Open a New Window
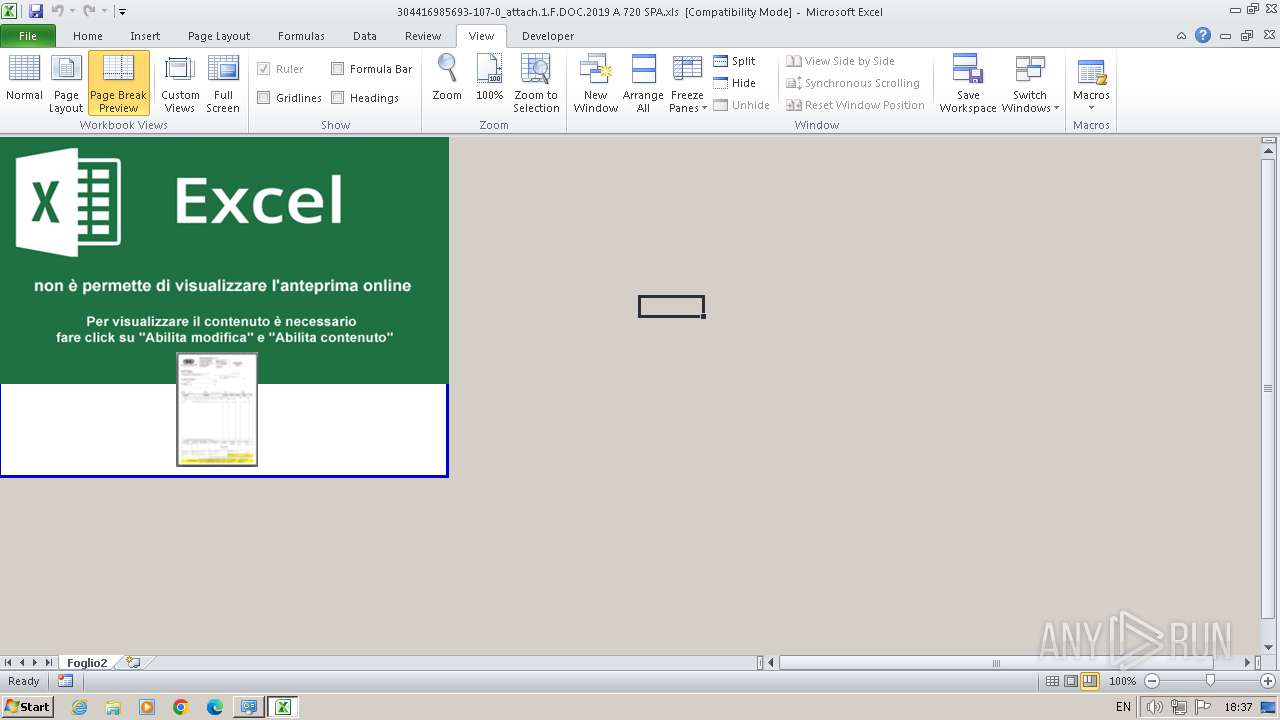 (596, 84)
